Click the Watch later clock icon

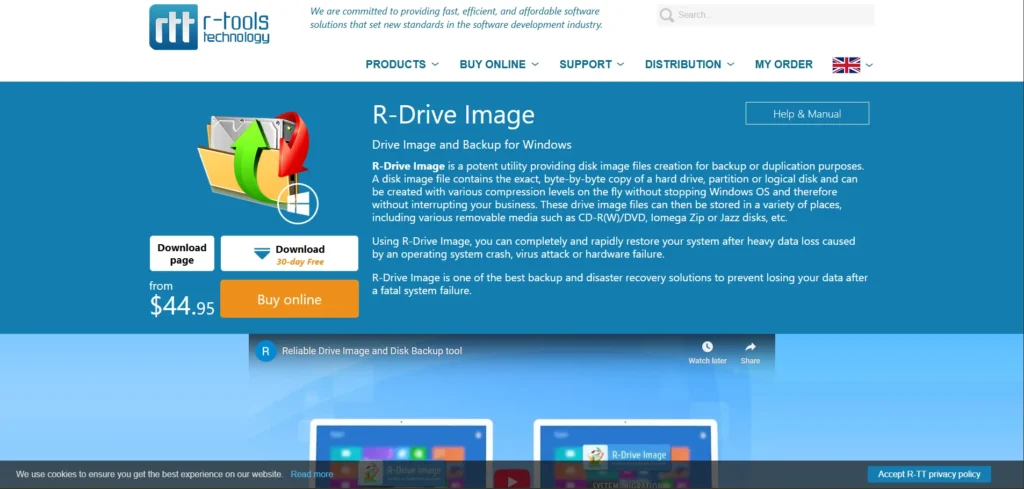(707, 347)
